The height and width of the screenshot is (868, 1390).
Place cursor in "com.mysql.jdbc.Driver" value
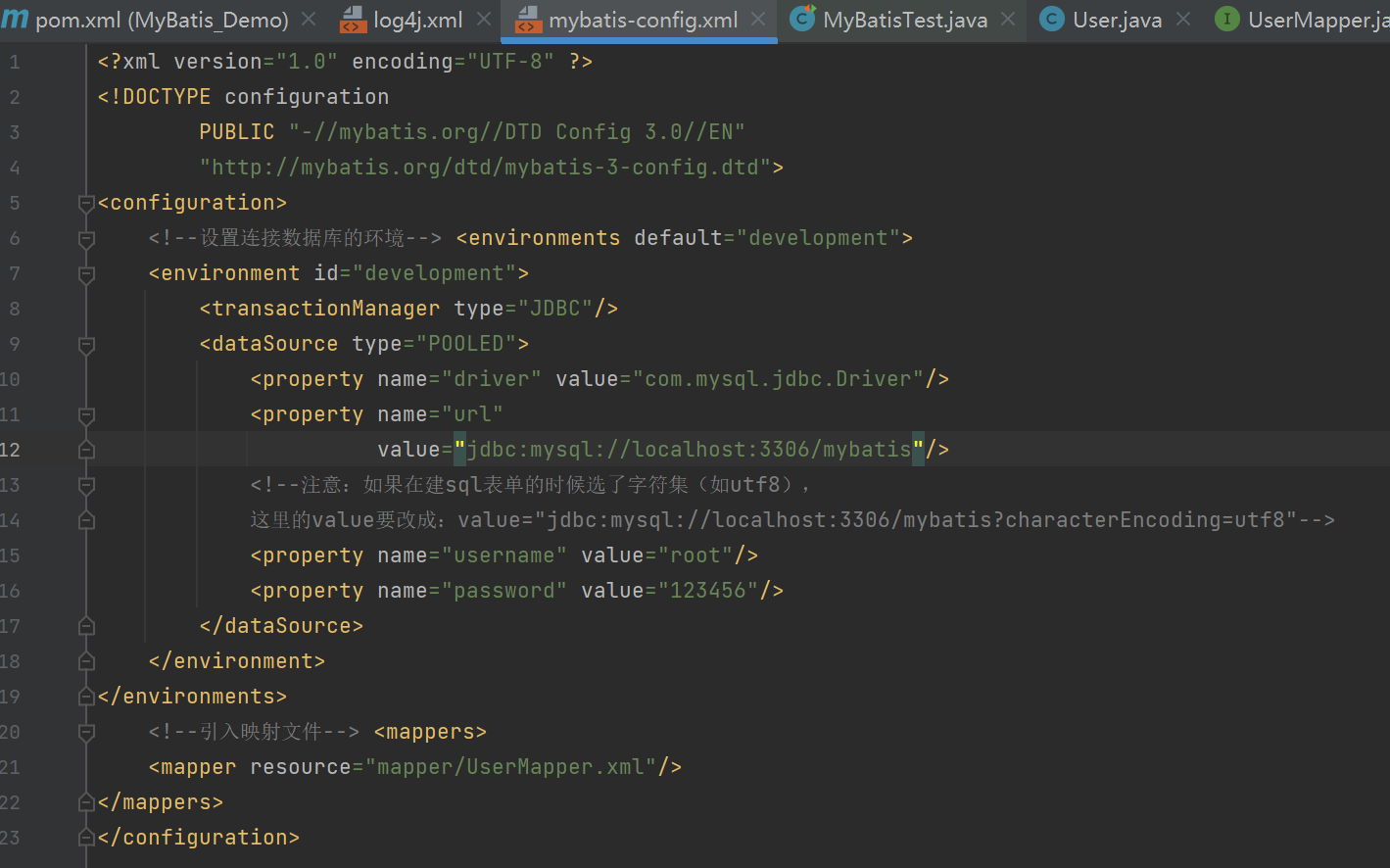(x=778, y=379)
